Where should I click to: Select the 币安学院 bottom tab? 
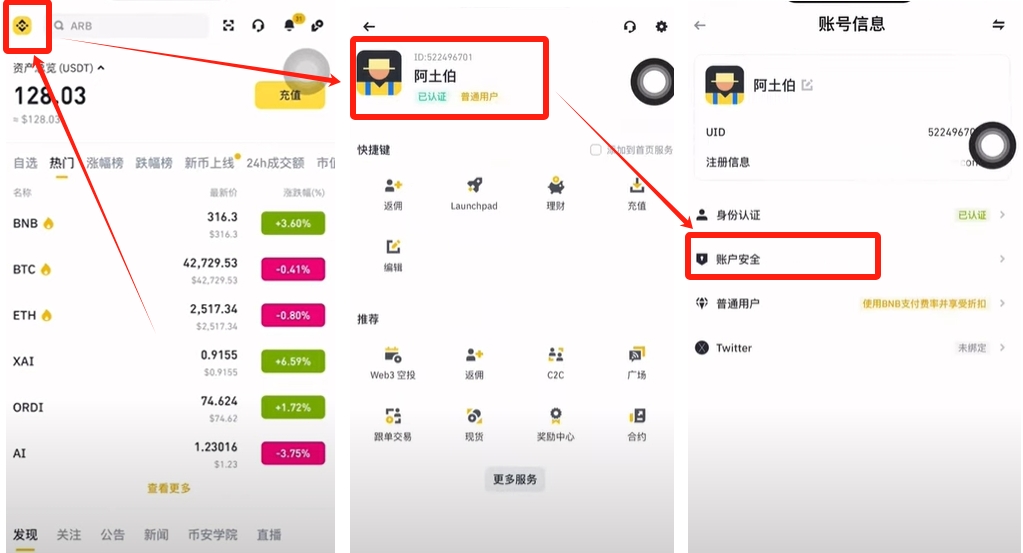tap(213, 535)
